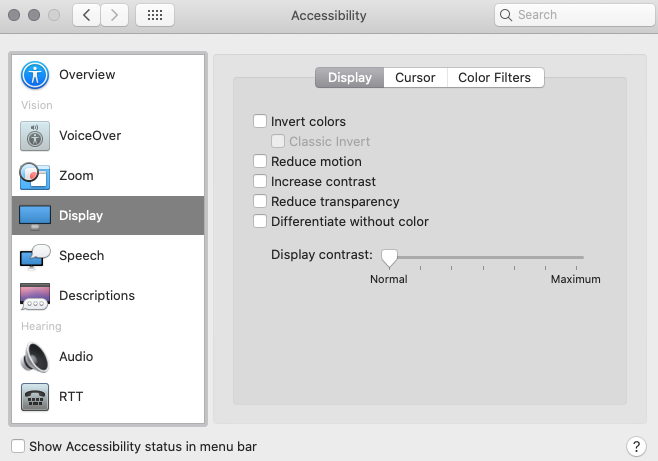
Task: Switch to the Color Filters tab
Action: point(495,78)
